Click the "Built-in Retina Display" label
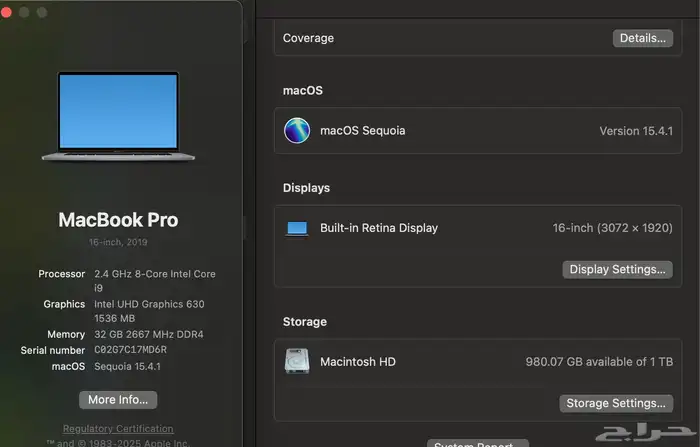Image resolution: width=700 pixels, height=447 pixels. (379, 228)
